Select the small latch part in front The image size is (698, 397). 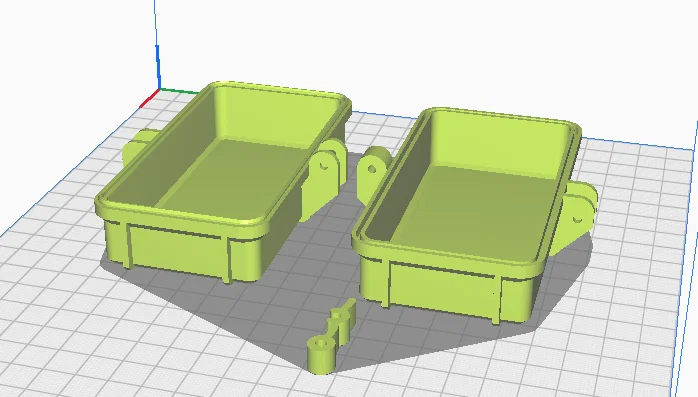[x=332, y=336]
